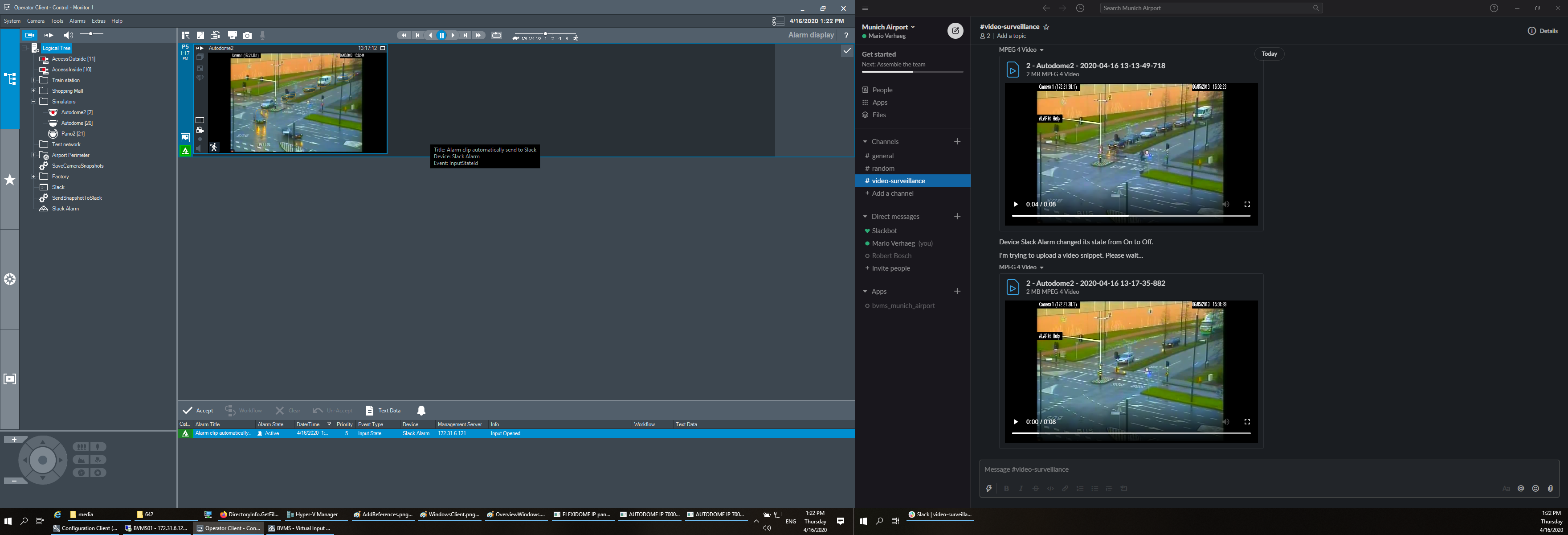1568x535 pixels.
Task: Open the Alarms menu
Action: (78, 21)
